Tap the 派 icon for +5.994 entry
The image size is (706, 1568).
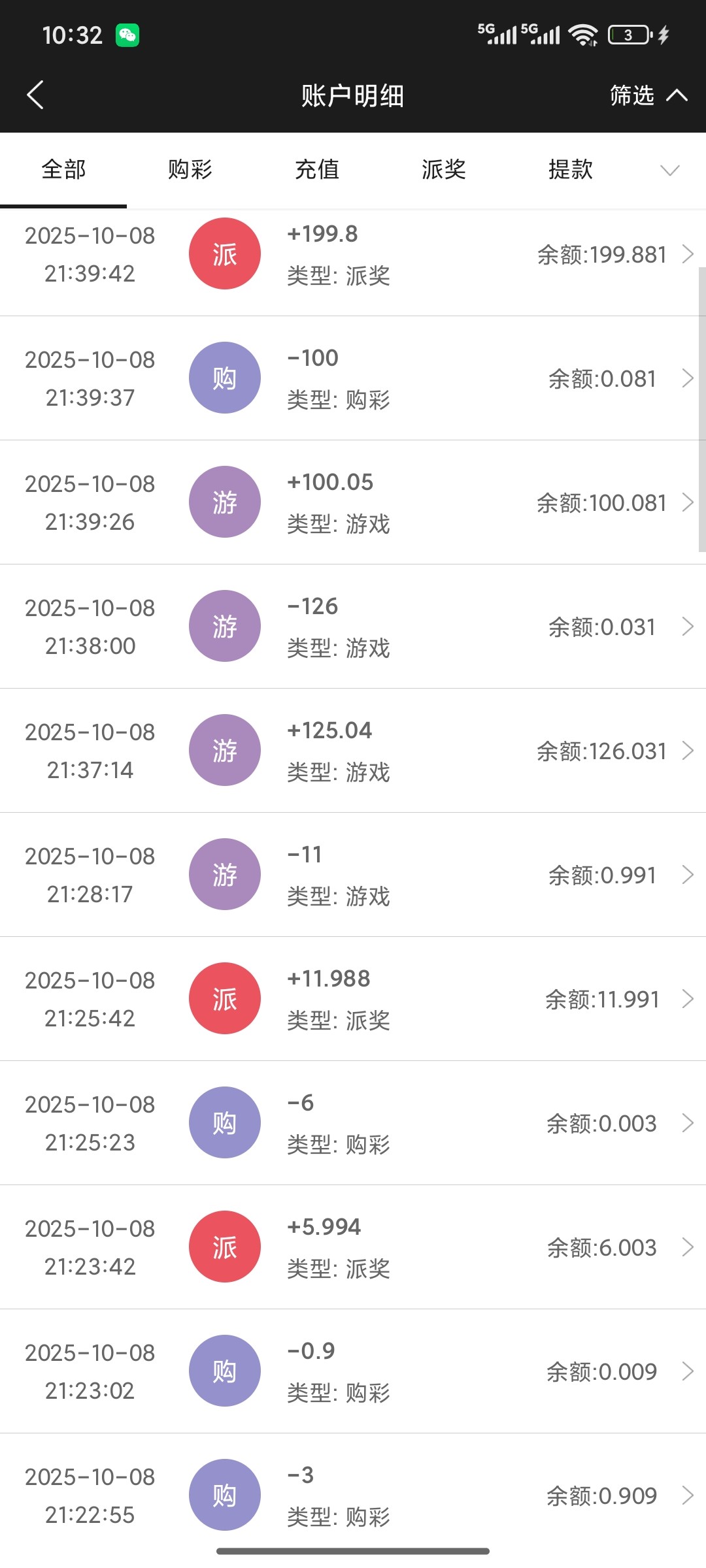coord(224,1247)
